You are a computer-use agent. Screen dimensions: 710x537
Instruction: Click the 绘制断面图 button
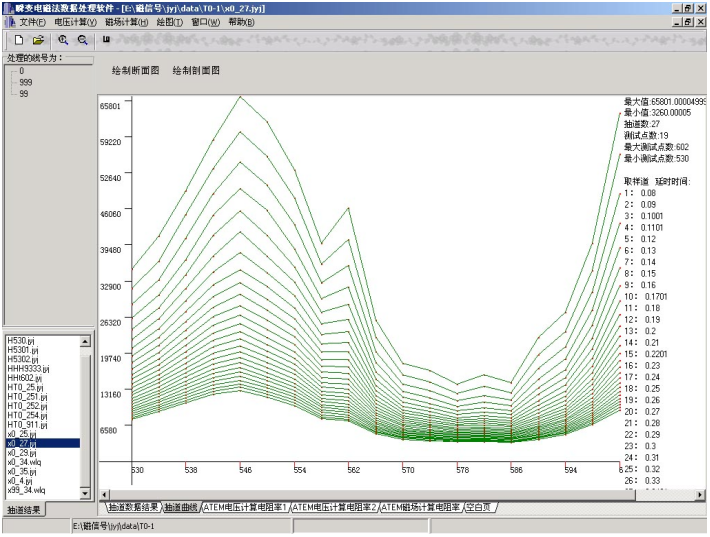[x=135, y=71]
